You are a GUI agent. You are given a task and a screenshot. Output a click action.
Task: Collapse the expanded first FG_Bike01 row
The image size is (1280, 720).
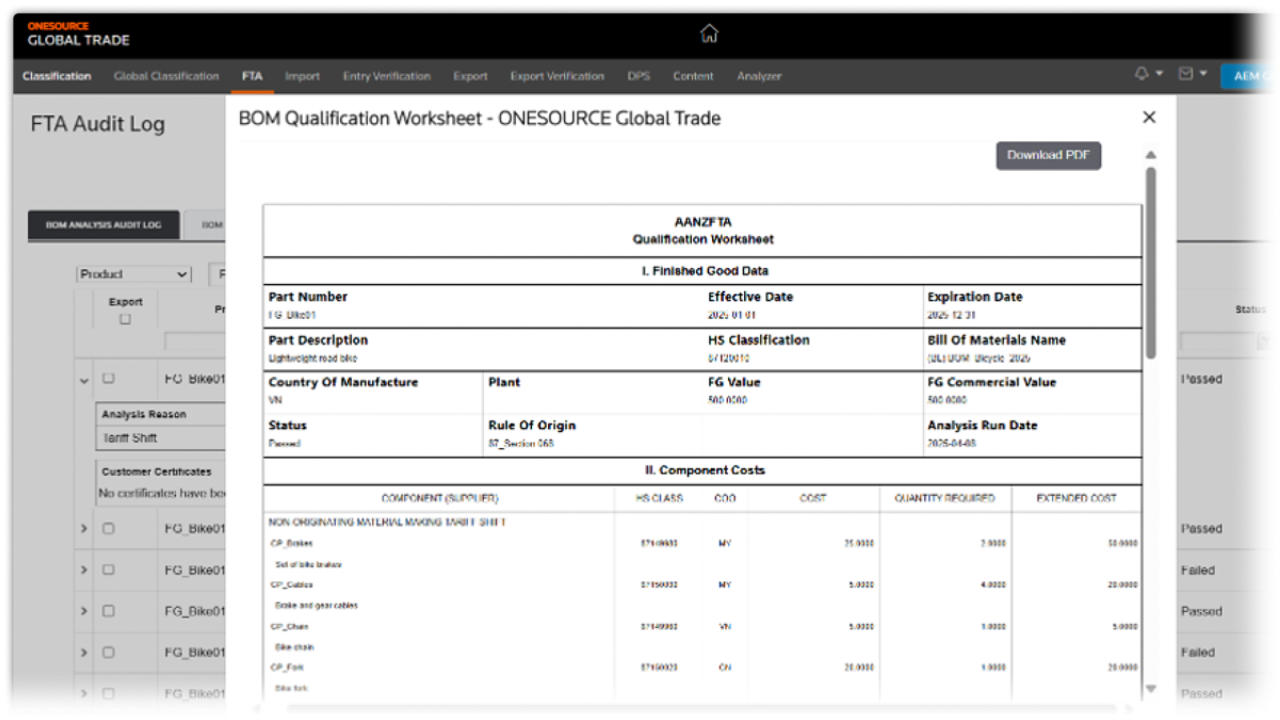coord(84,380)
